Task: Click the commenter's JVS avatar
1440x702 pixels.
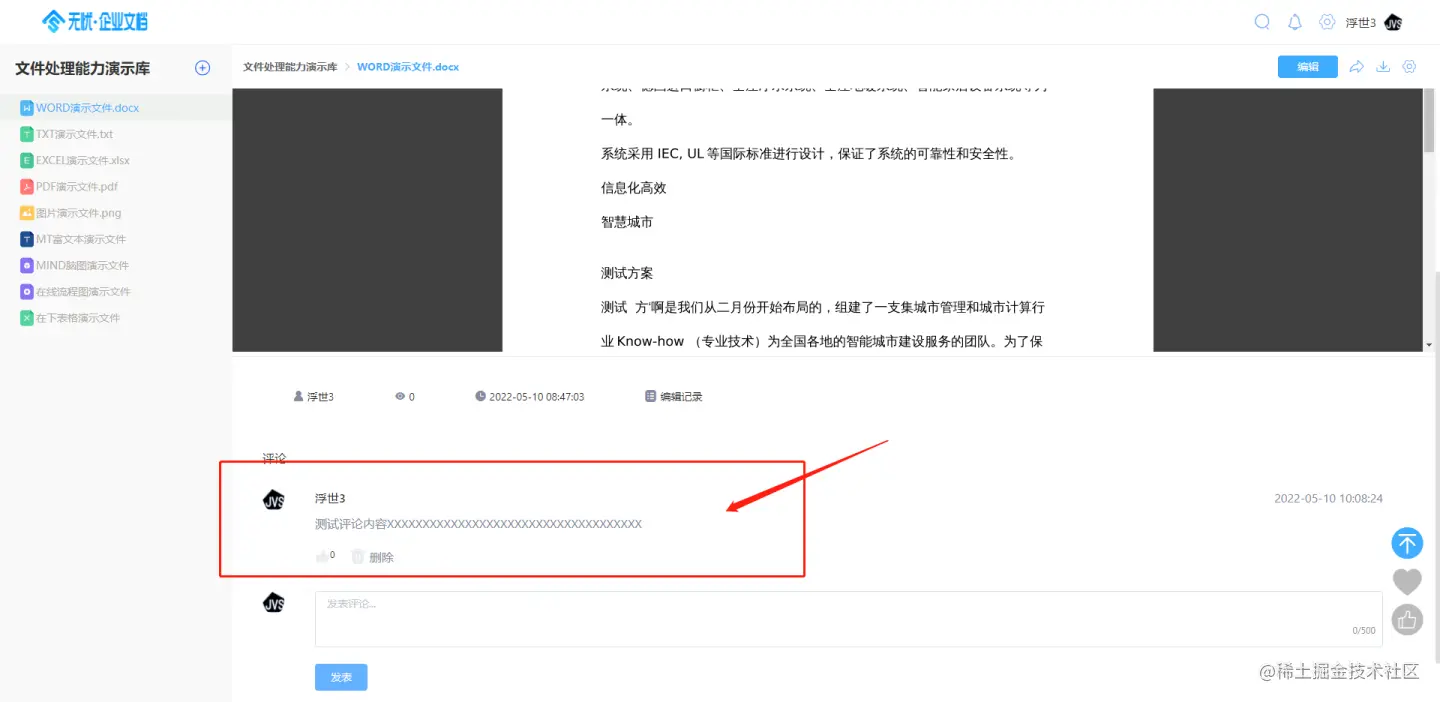Action: [273, 501]
